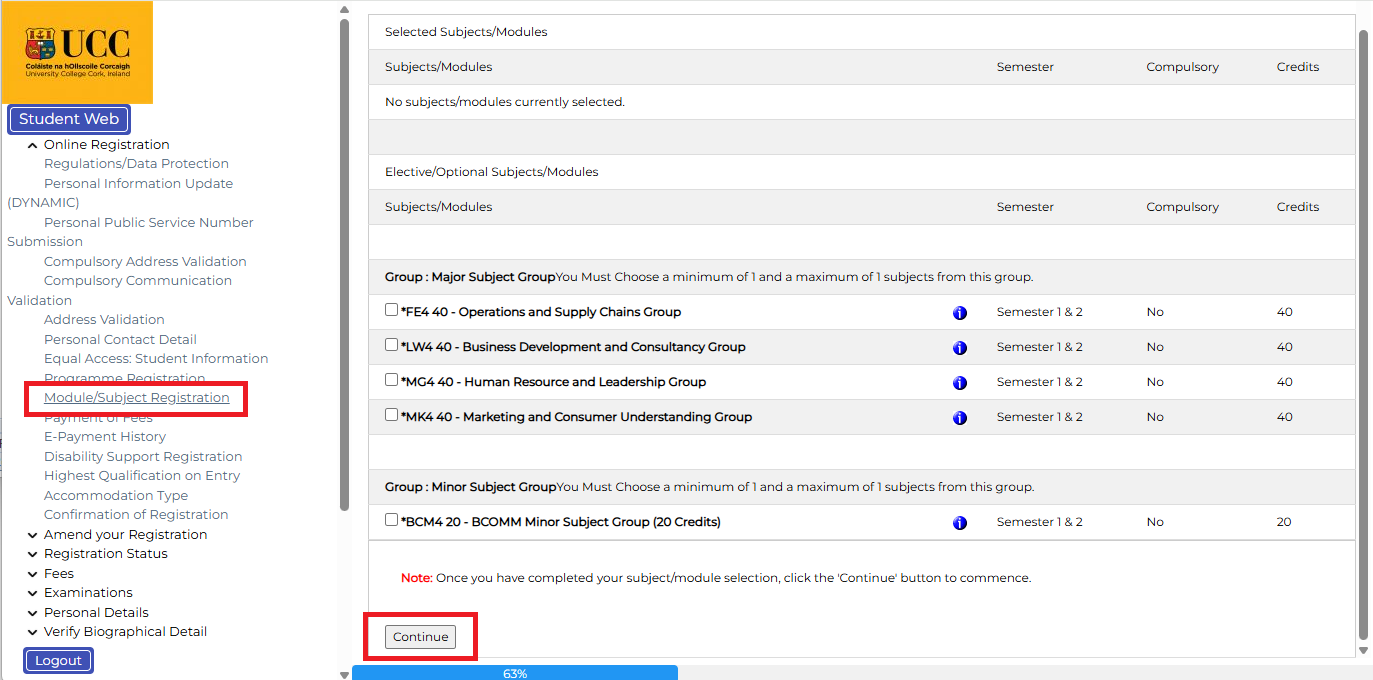Click the 'Group : Major Subject Group' heading

470,277
